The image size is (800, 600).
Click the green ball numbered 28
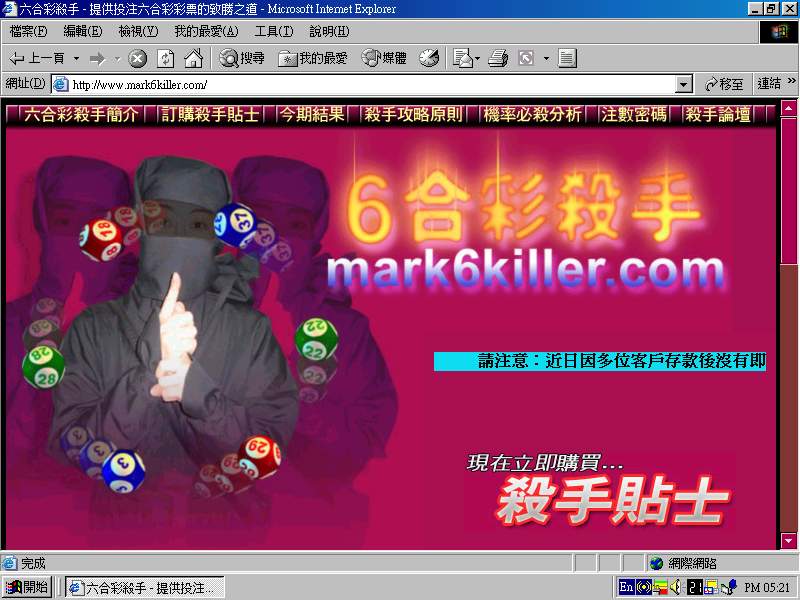click(x=43, y=366)
